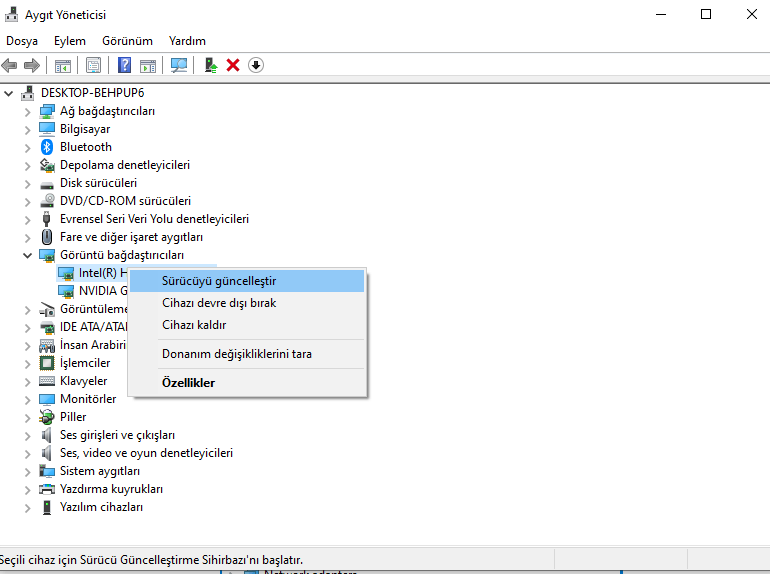The image size is (770, 574).
Task: Click the show/hide console tree icon
Action: pyautogui.click(x=63, y=65)
